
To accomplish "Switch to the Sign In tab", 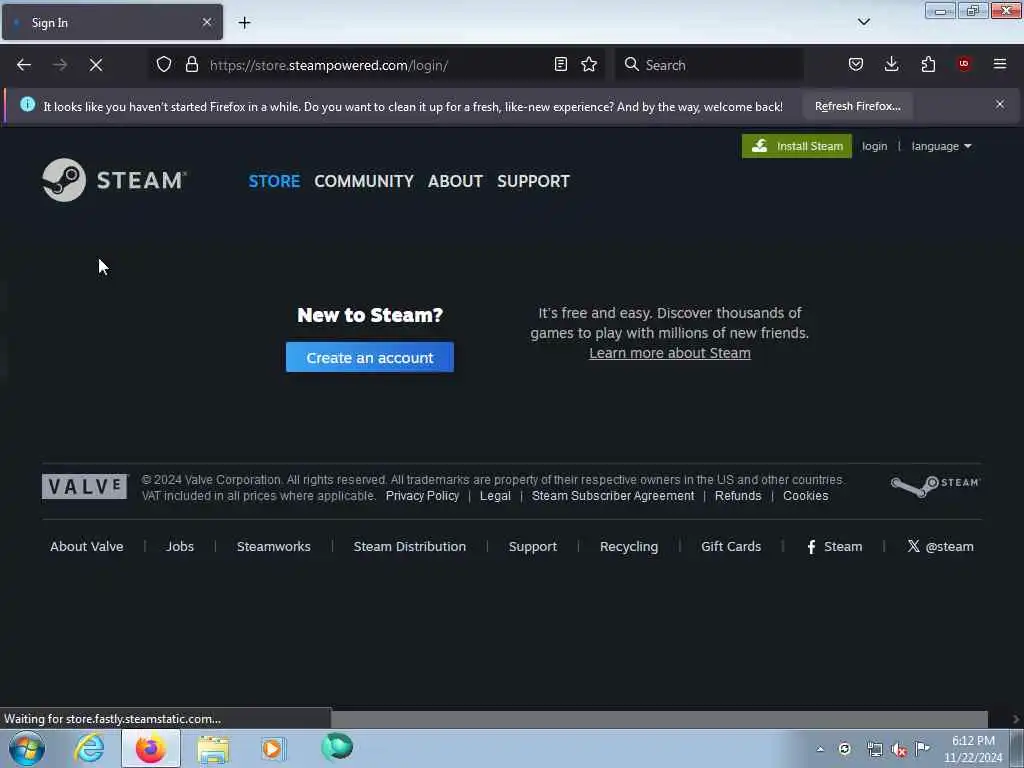I will (x=112, y=23).
